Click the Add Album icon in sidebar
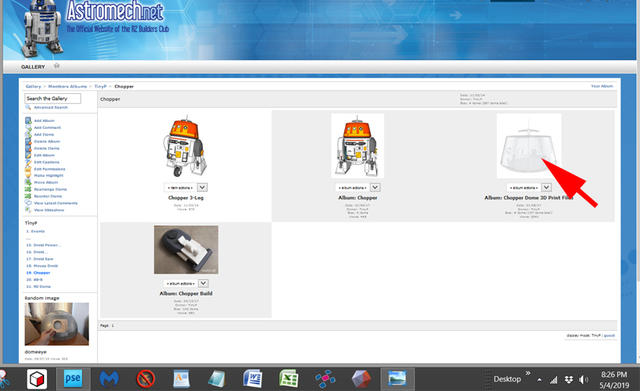Image resolution: width=640 pixels, height=391 pixels. pyautogui.click(x=28, y=120)
